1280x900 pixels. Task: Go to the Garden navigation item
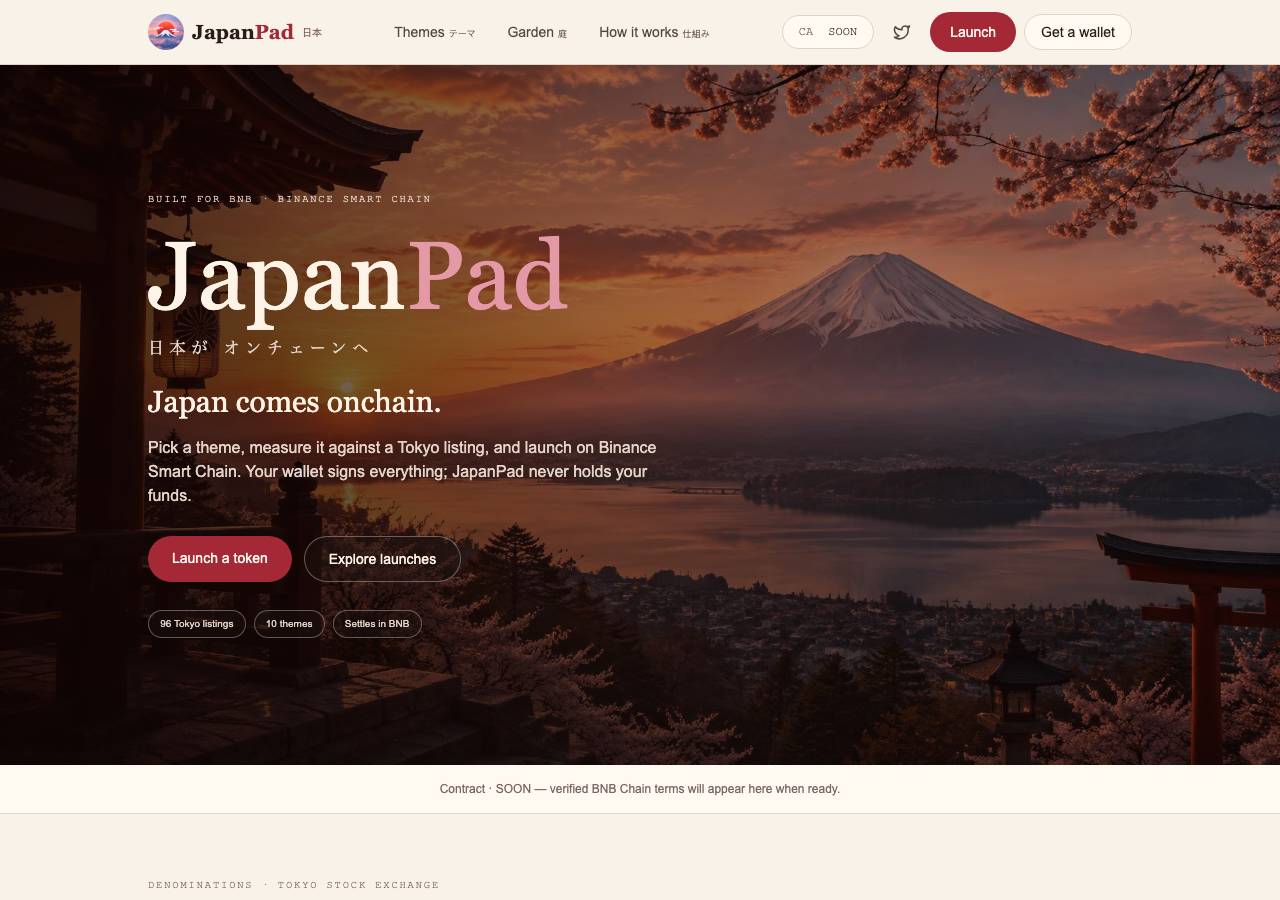click(537, 32)
